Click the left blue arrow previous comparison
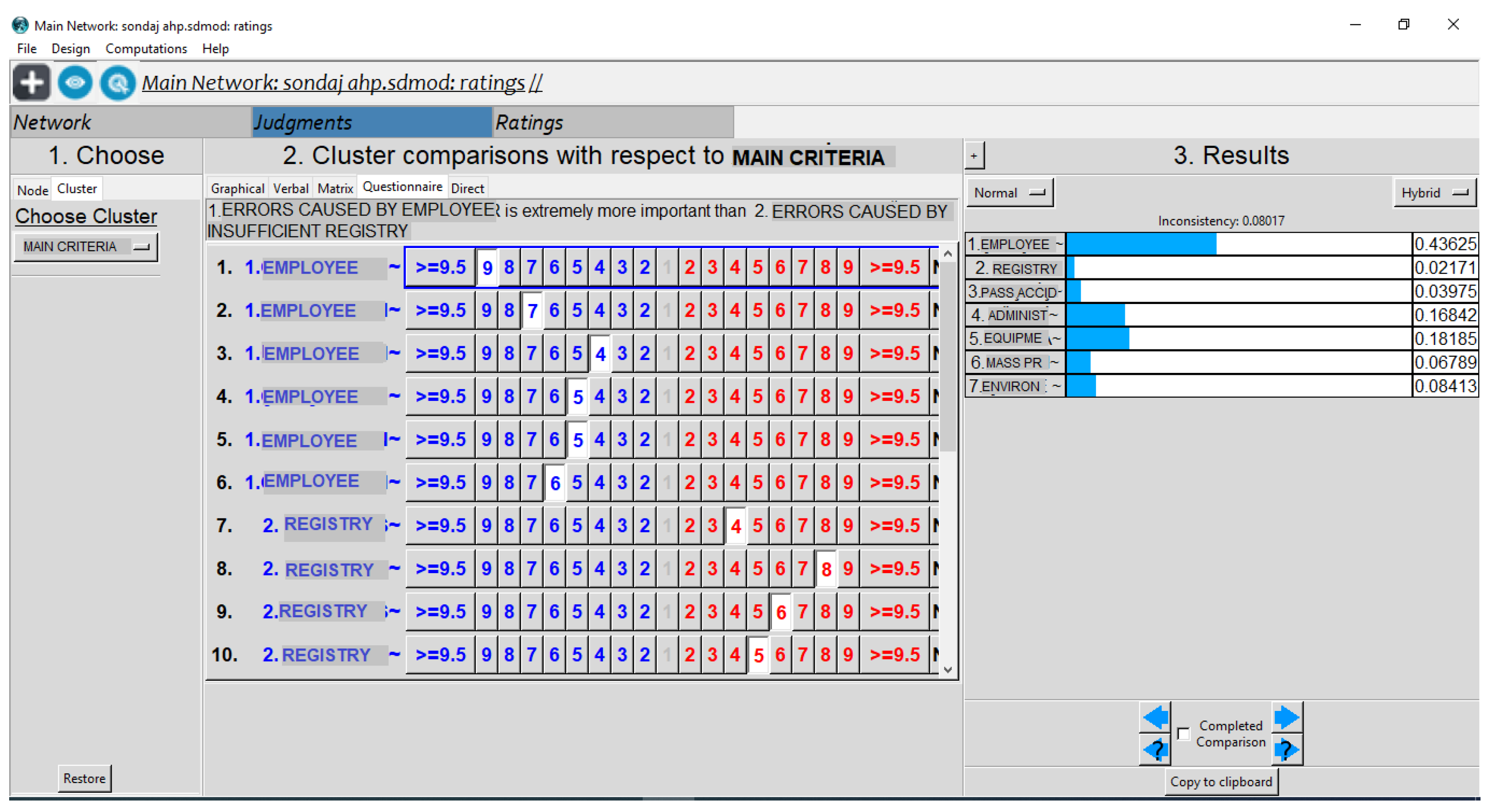 click(1155, 717)
